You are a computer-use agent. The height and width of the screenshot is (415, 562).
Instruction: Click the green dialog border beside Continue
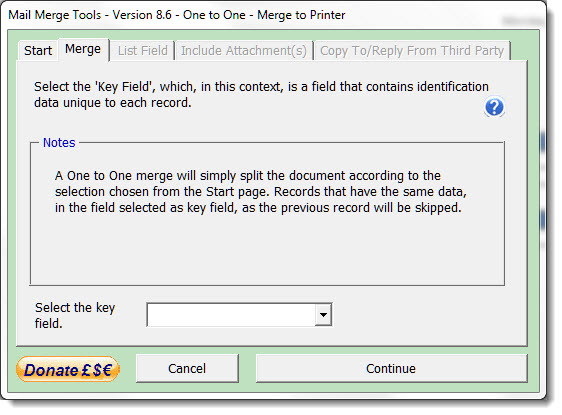click(x=533, y=368)
